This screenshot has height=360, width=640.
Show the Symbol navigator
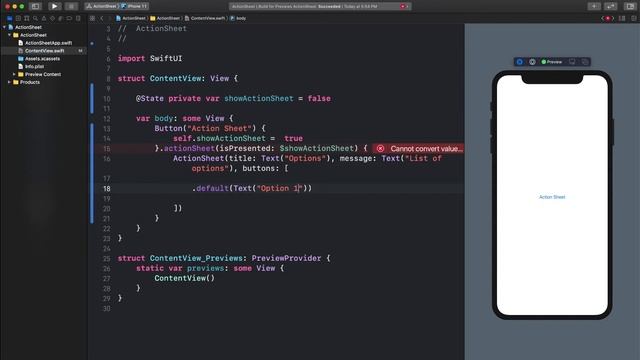pos(27,18)
